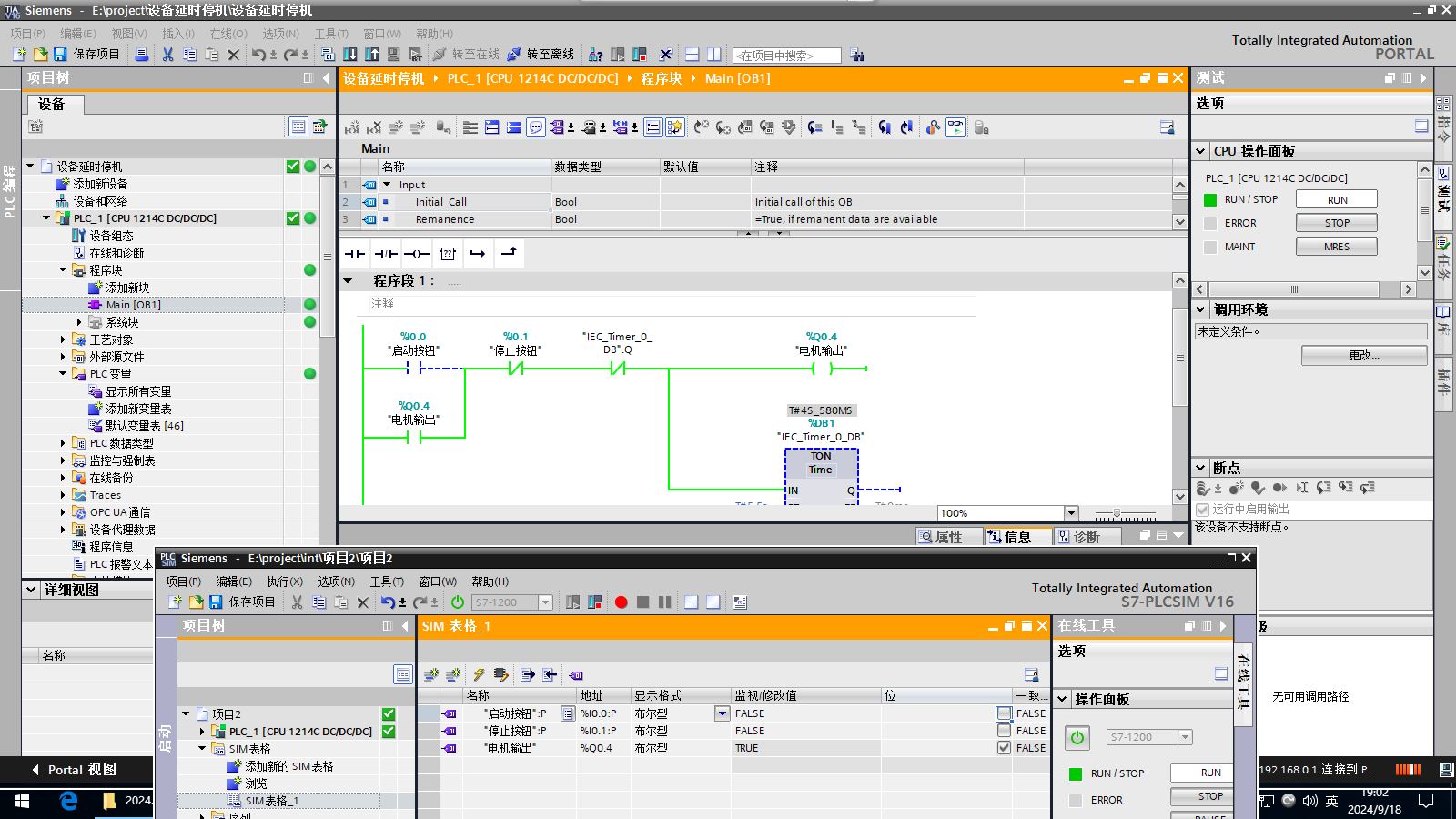Collapse 详细视图 panel
This screenshot has width=1456, height=819.
click(x=31, y=590)
